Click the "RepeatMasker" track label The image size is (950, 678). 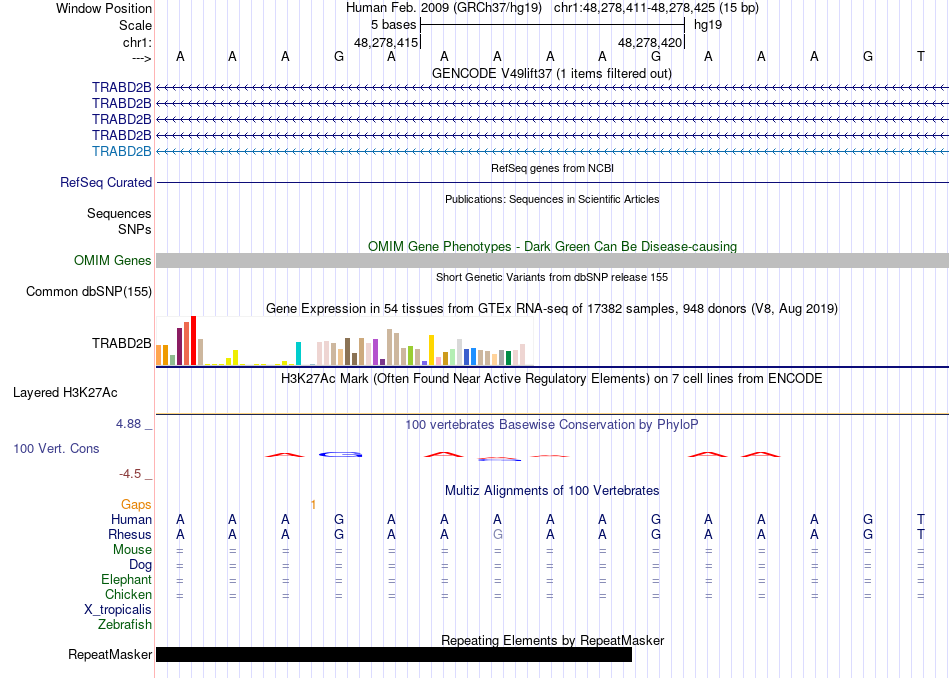[x=110, y=654]
